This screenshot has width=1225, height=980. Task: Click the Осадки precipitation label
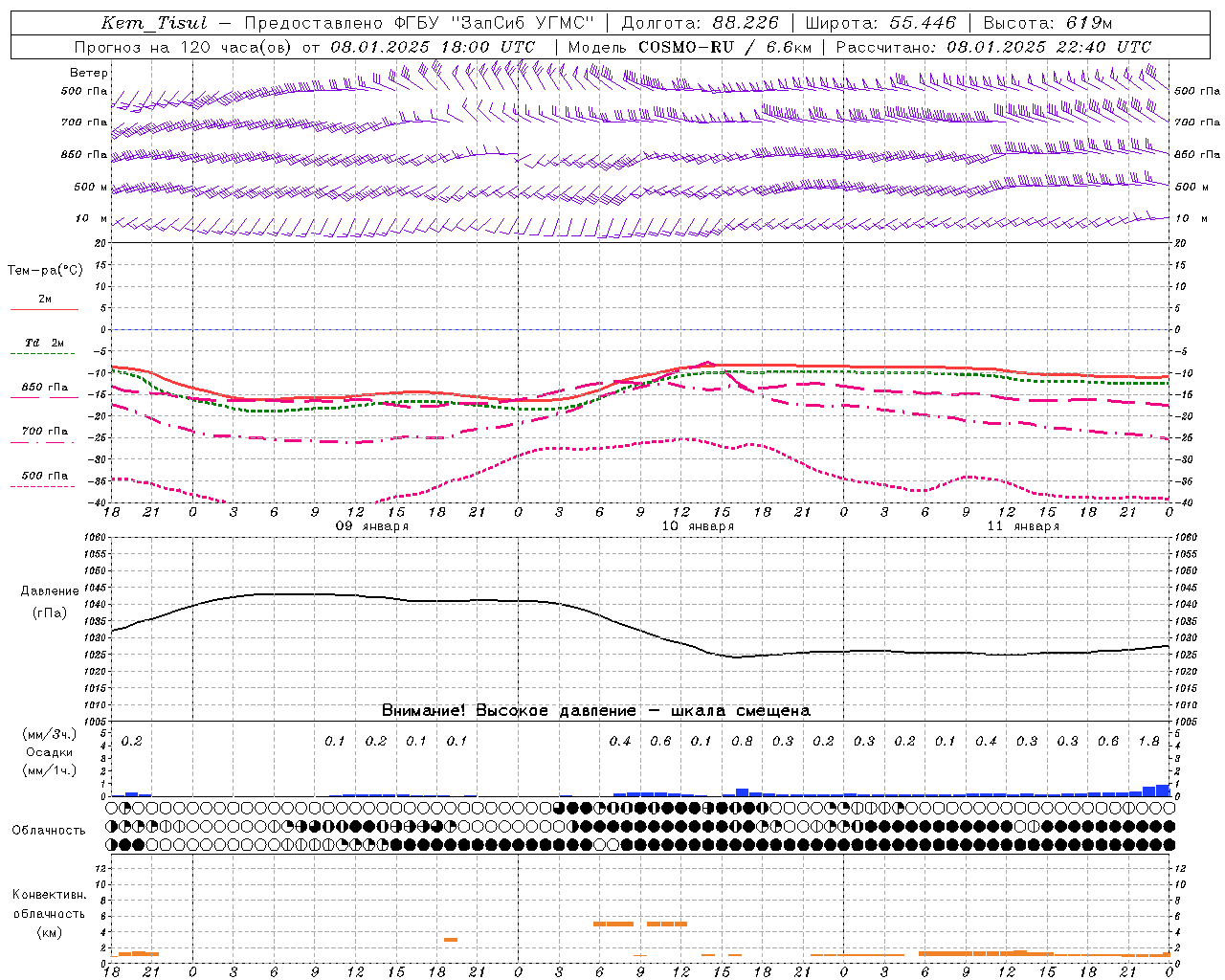50,752
